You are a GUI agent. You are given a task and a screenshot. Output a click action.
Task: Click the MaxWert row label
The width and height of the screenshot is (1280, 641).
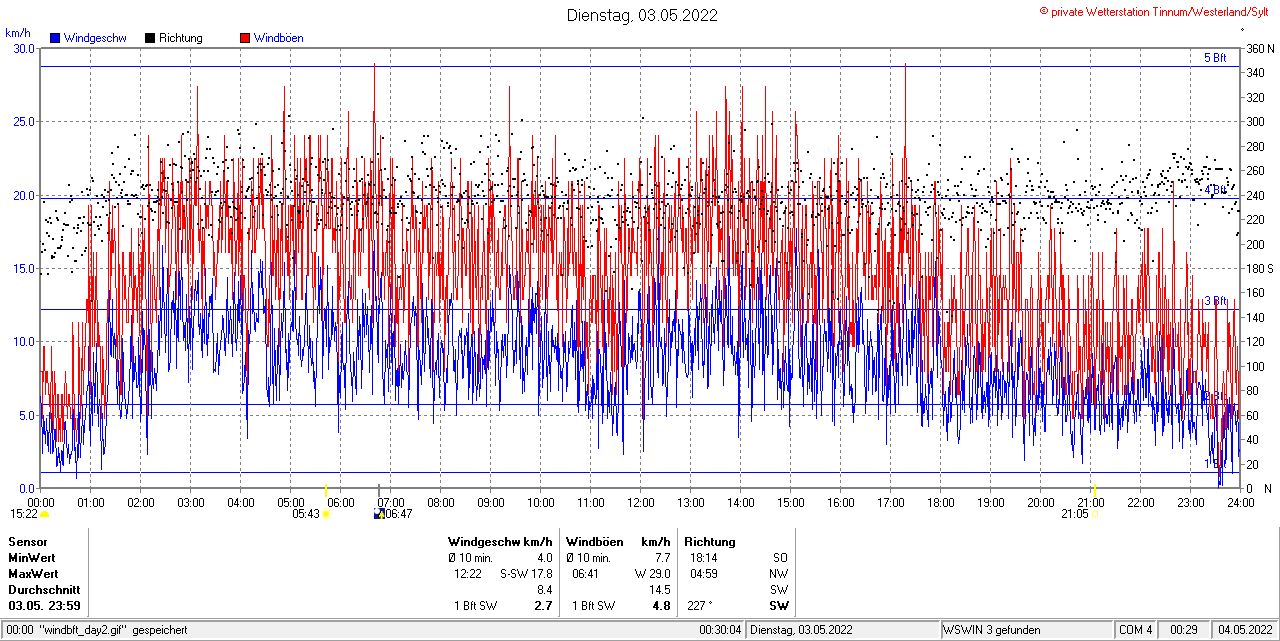tap(33, 573)
